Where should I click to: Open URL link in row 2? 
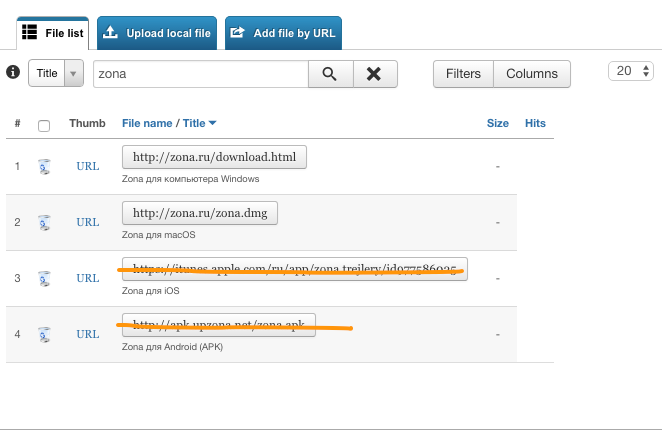88,222
